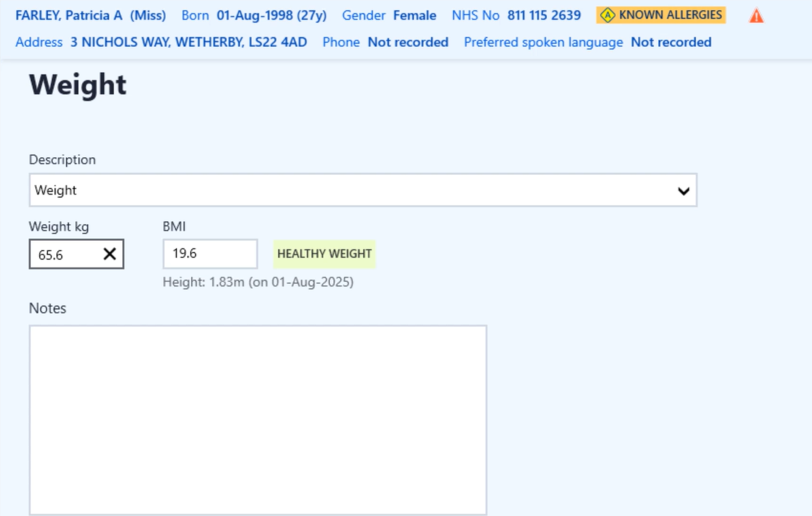The width and height of the screenshot is (812, 516).
Task: Click the Gender Female value
Action: click(x=414, y=16)
